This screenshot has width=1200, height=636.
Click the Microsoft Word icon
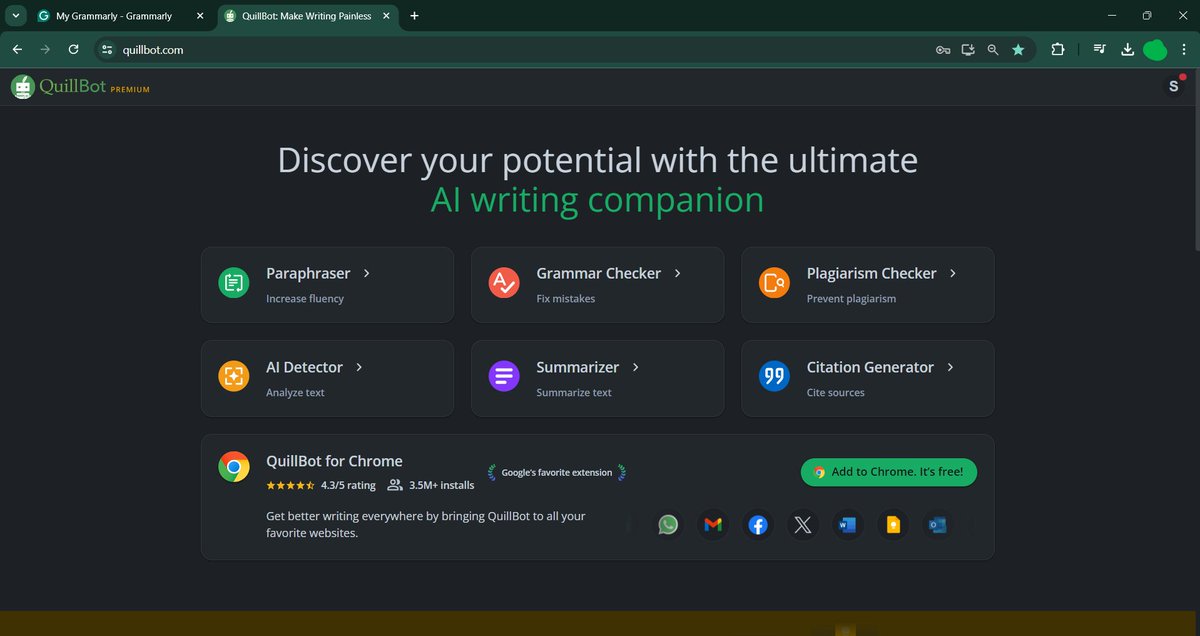pyautogui.click(x=848, y=525)
